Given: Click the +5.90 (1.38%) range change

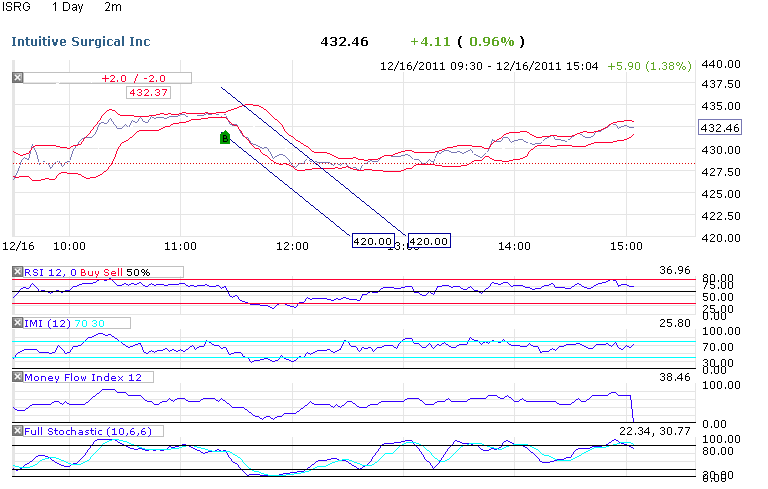Looking at the screenshot, I should tap(649, 66).
